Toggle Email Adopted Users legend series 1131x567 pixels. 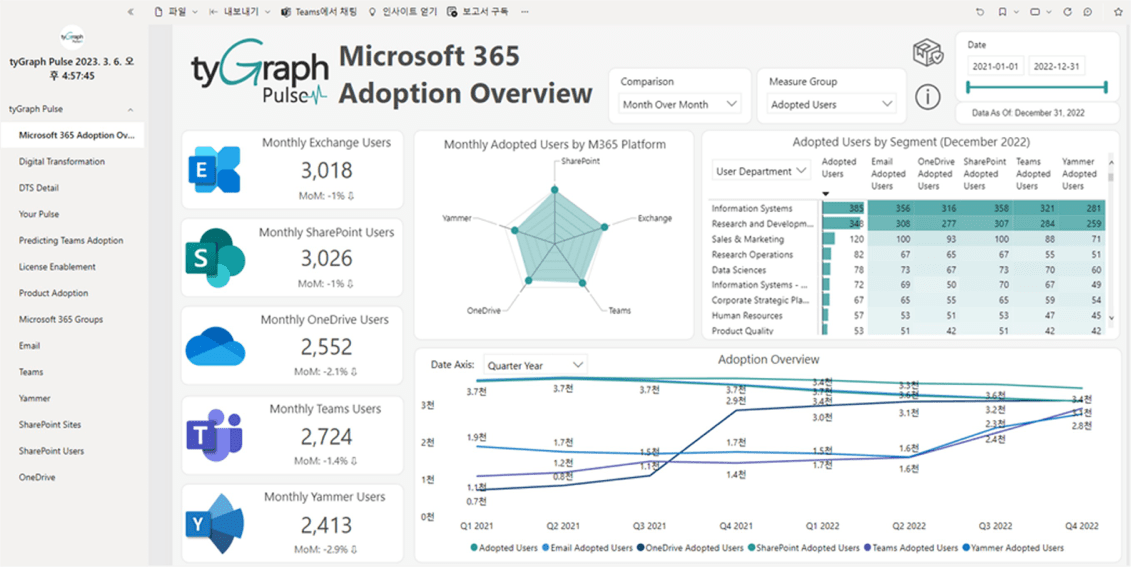(589, 548)
